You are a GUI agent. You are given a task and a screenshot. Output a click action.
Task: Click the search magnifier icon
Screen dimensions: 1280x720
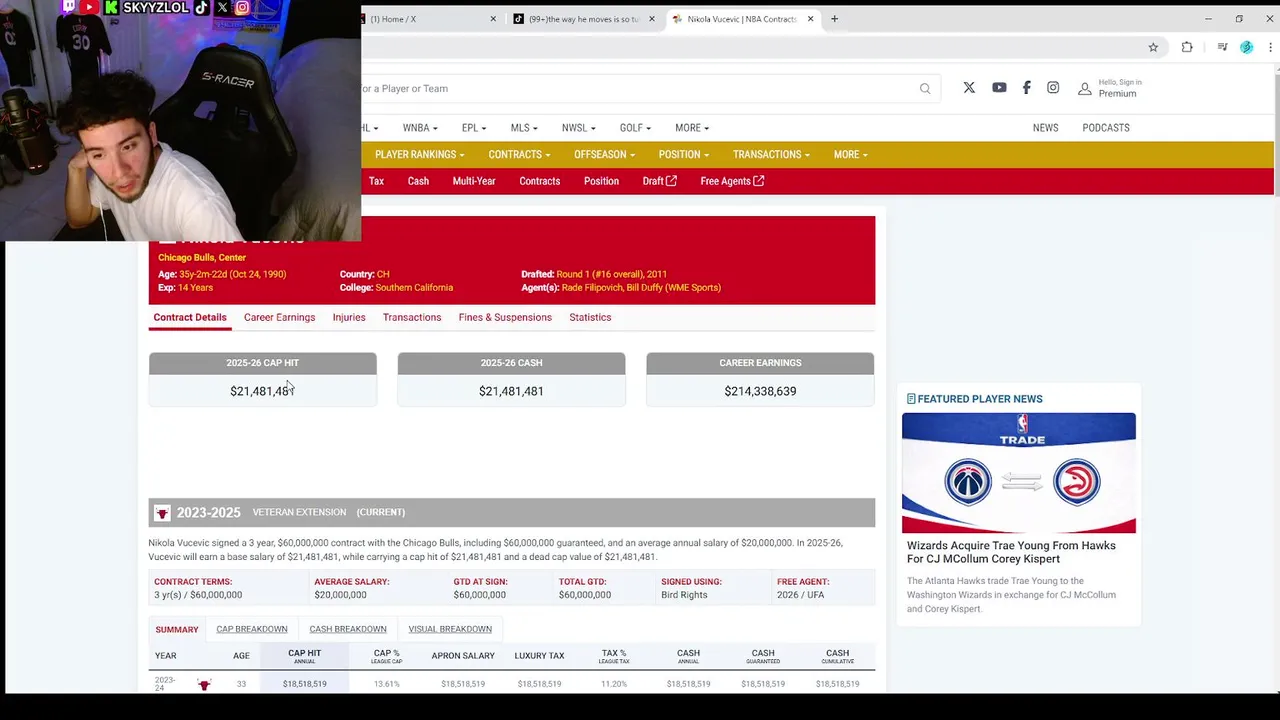point(925,89)
